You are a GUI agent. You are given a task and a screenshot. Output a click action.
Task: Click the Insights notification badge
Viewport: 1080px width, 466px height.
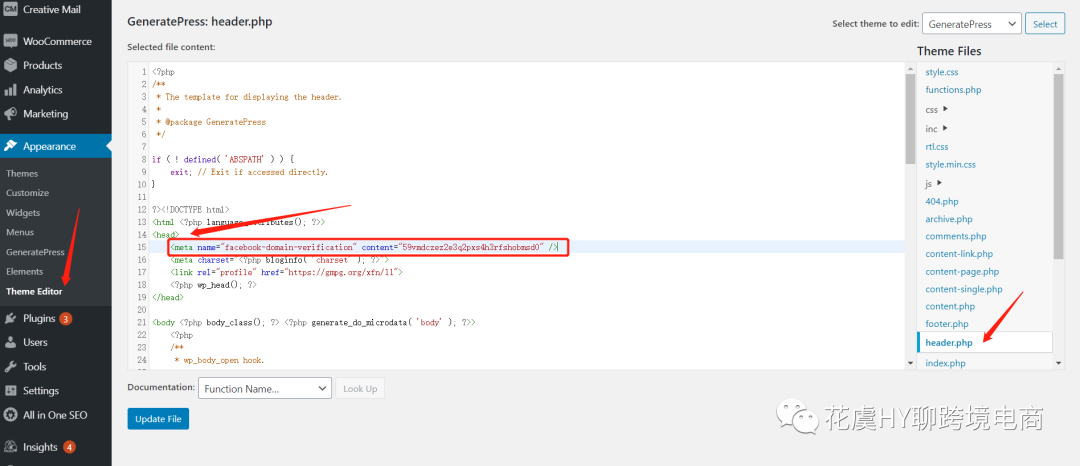click(70, 447)
